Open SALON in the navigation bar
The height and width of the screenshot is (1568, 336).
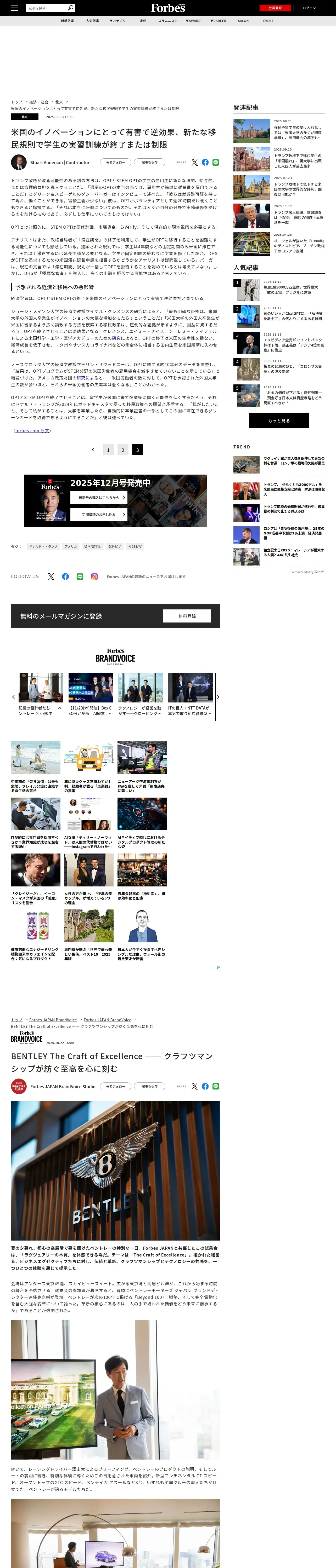[243, 21]
